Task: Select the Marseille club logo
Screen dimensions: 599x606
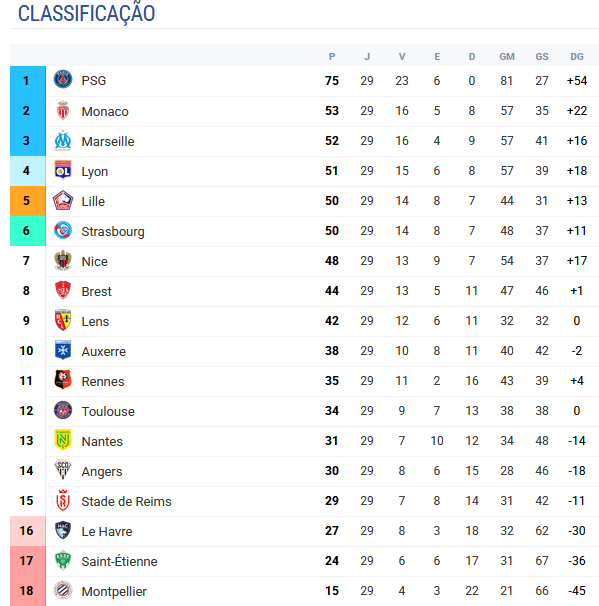Action: coord(63,141)
